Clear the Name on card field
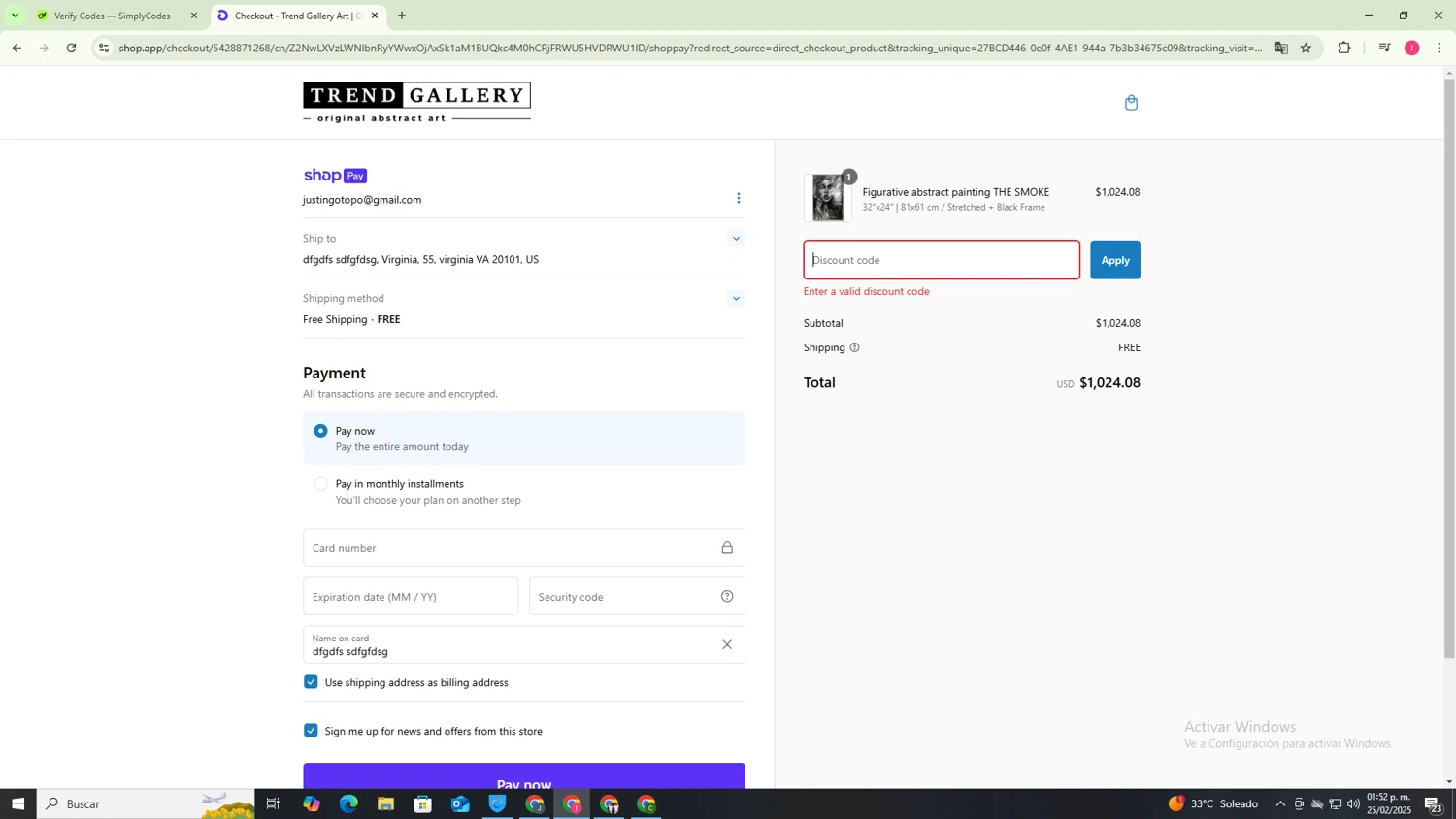 pyautogui.click(x=727, y=645)
